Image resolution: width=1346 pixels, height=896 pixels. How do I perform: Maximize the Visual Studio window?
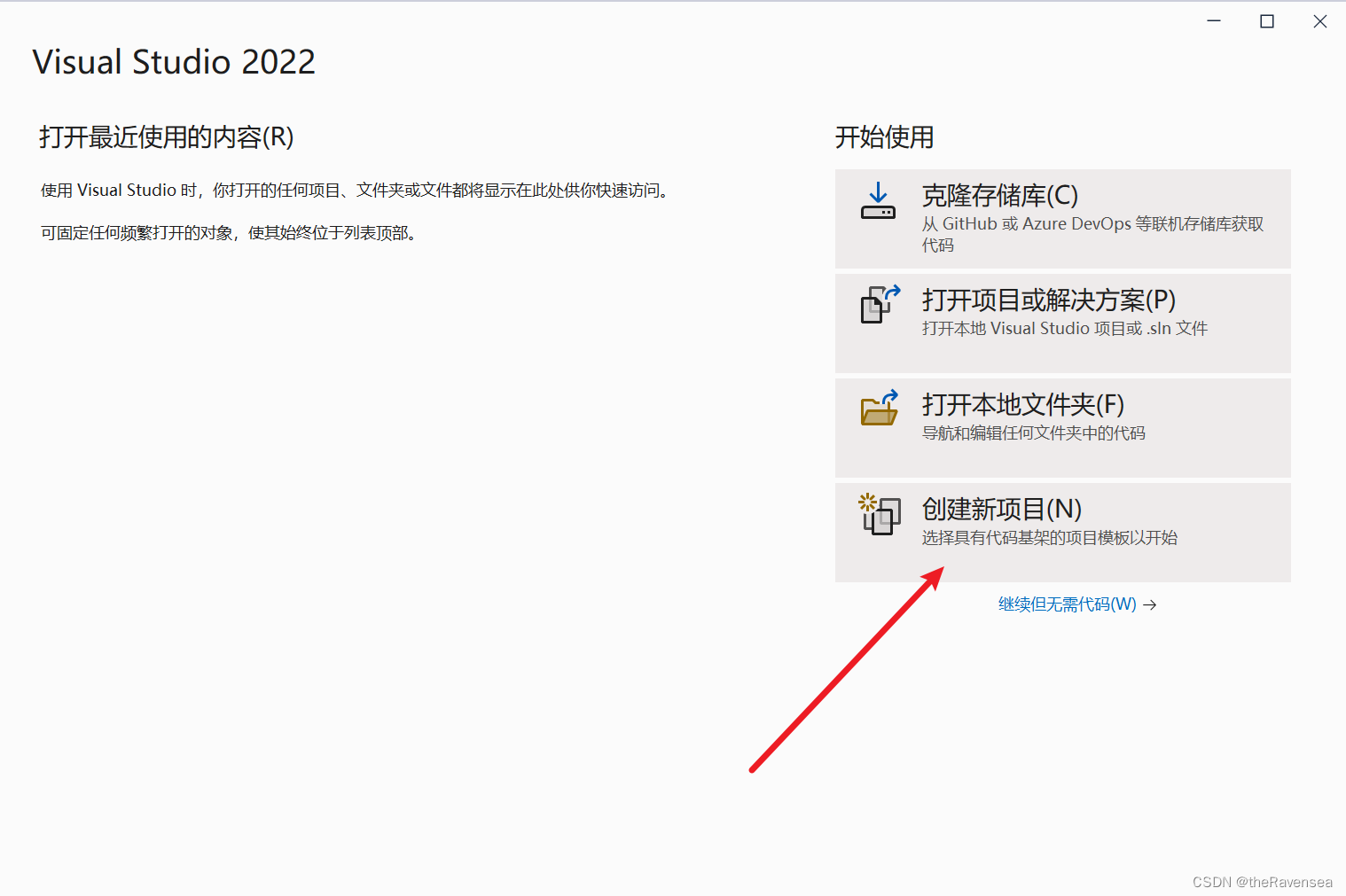1266,20
